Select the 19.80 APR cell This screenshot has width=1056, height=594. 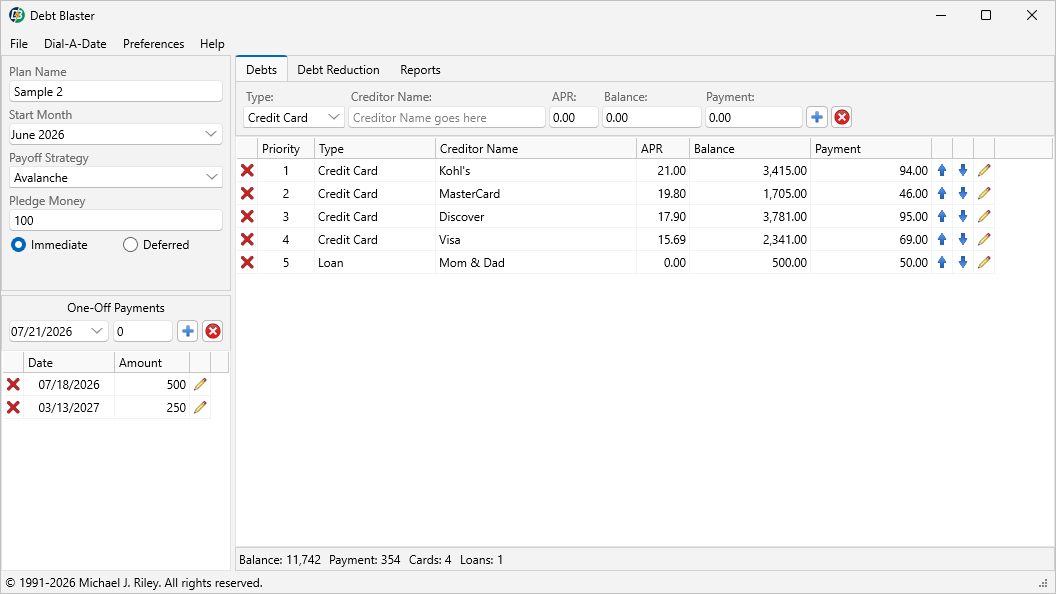click(x=663, y=193)
